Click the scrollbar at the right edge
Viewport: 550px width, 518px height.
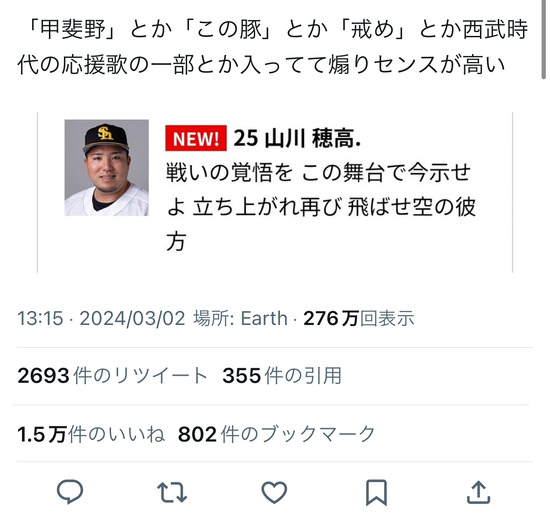click(543, 39)
